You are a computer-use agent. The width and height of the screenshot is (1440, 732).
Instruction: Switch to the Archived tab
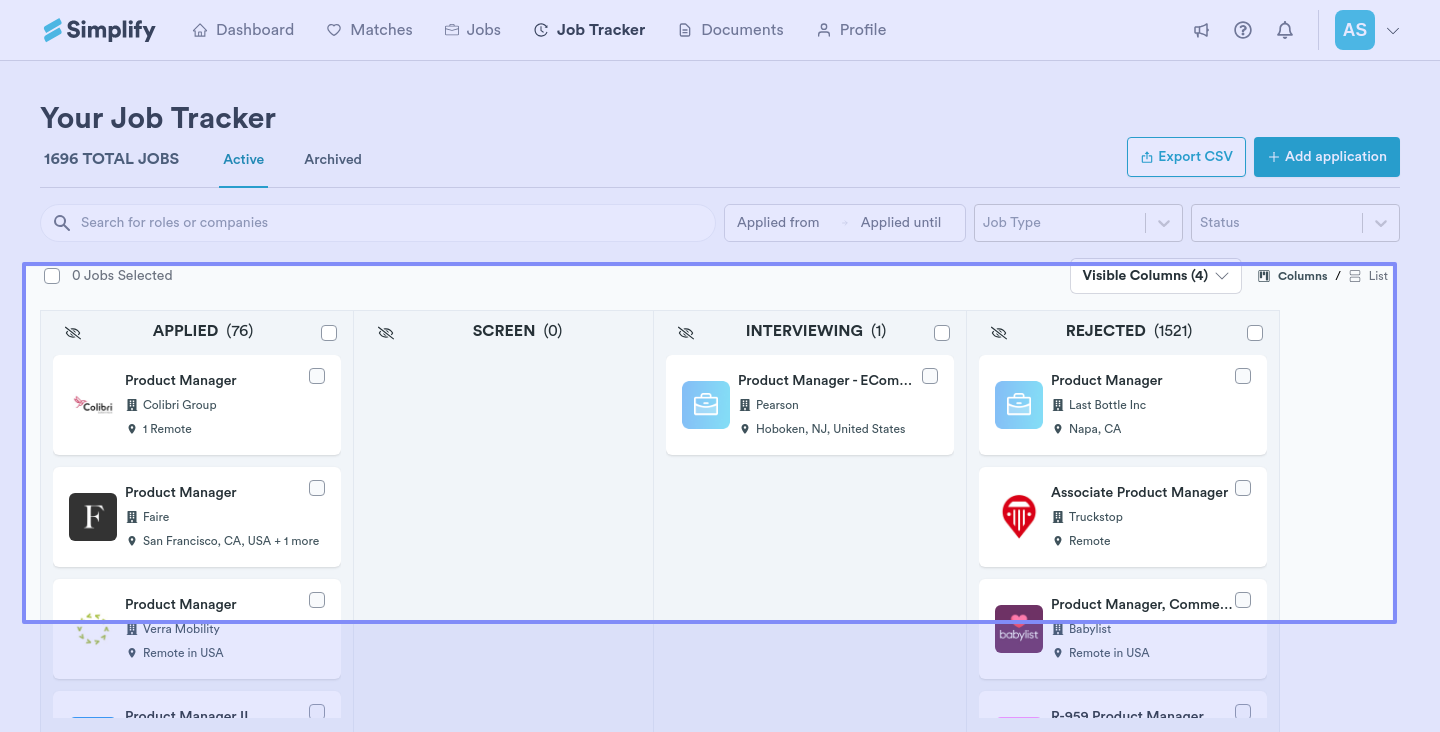coord(333,159)
